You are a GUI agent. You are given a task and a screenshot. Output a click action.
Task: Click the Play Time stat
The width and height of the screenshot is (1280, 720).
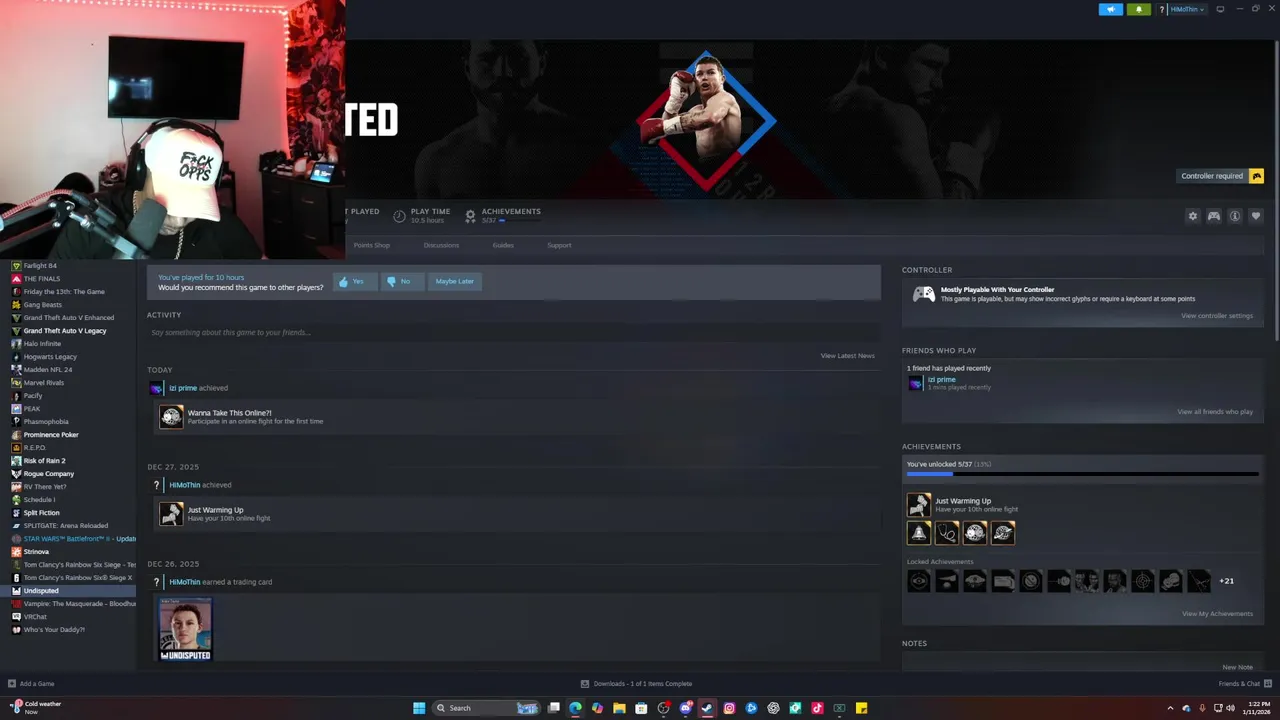[421, 215]
